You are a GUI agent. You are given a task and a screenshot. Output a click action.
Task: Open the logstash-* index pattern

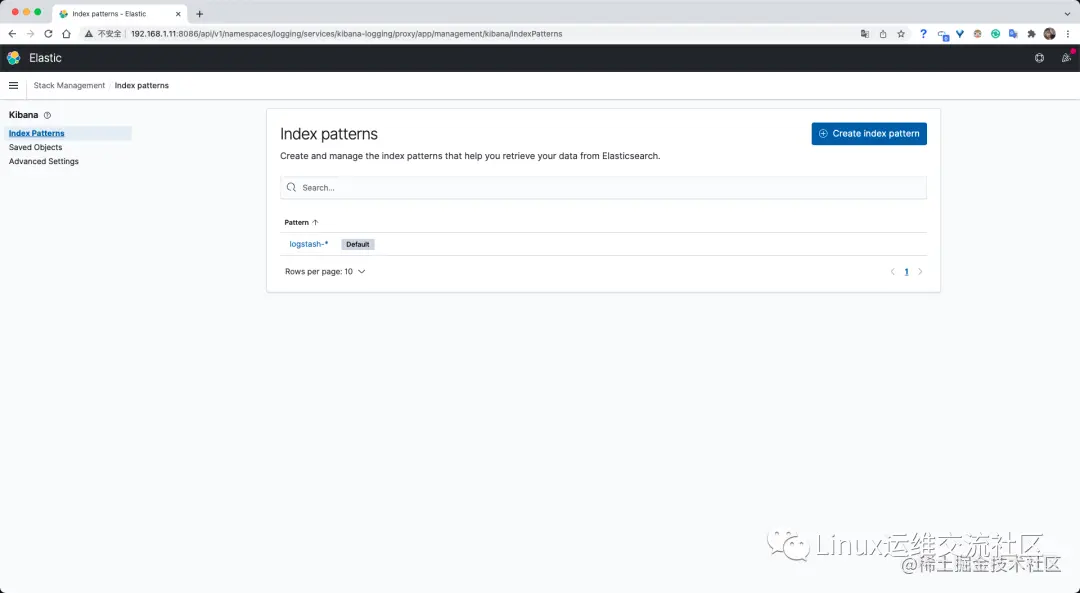[x=309, y=244]
